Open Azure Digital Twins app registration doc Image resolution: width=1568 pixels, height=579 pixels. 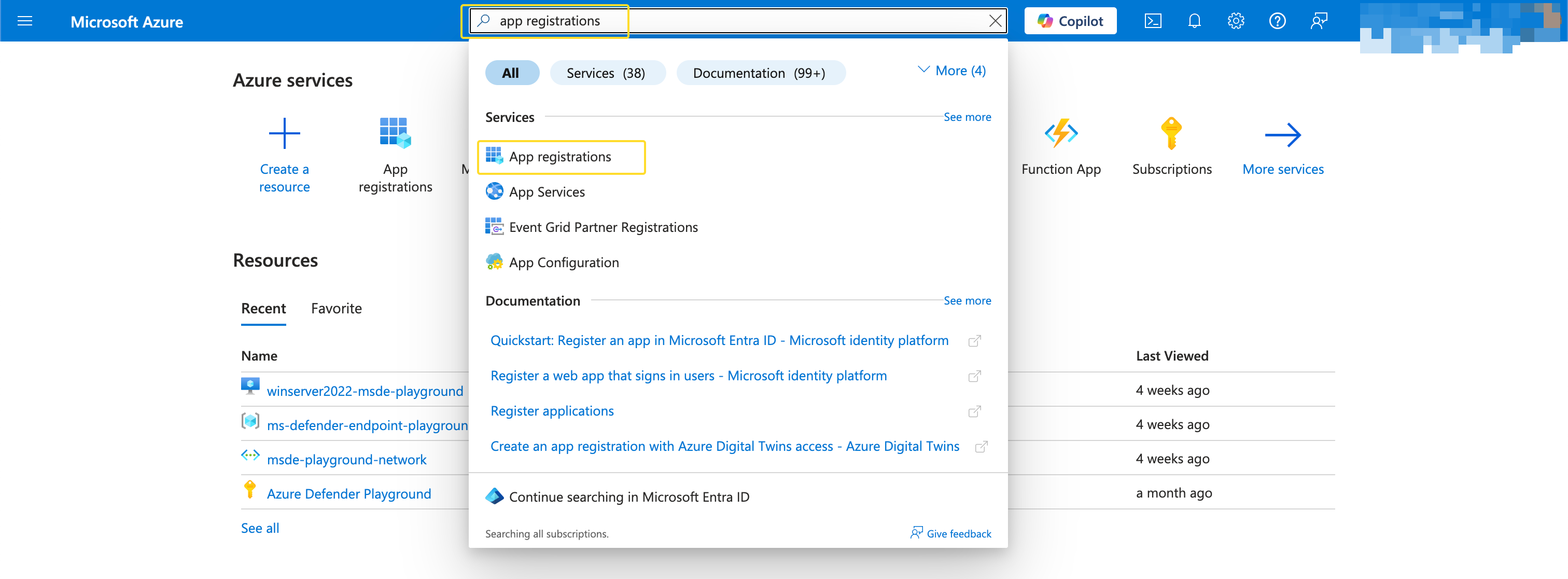(724, 446)
